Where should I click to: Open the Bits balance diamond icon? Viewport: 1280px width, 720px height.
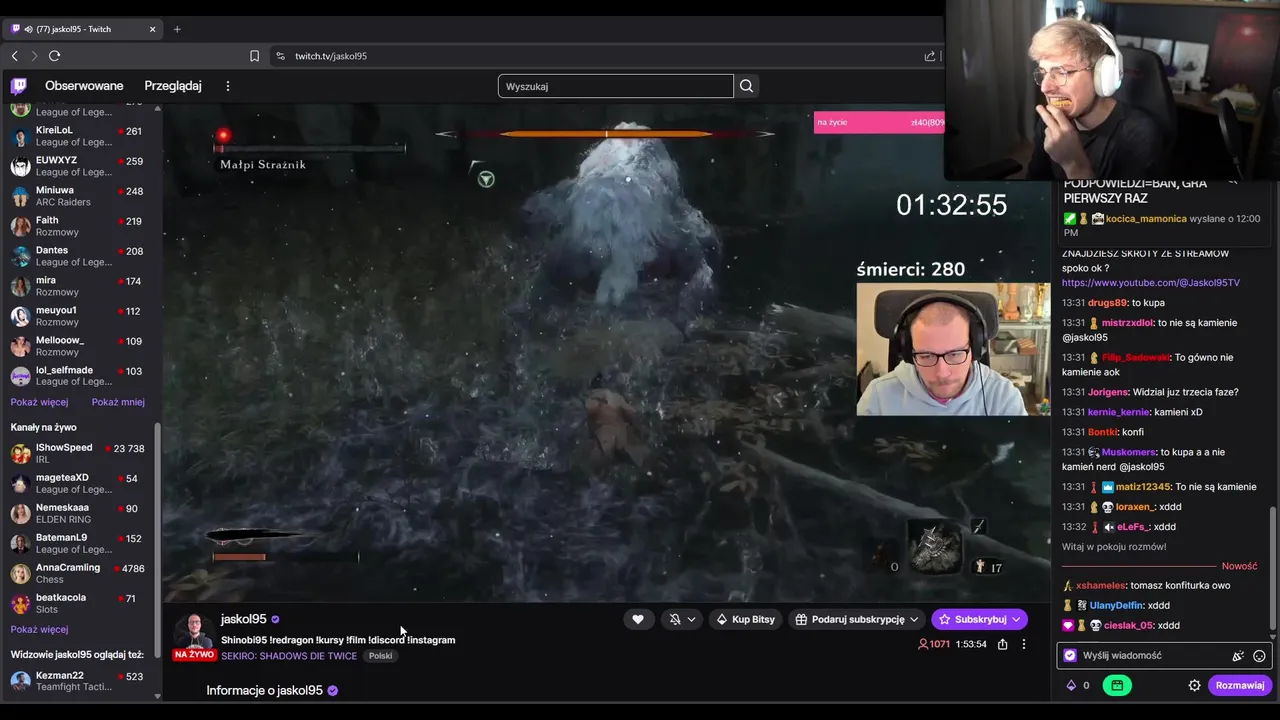[x=1071, y=685]
